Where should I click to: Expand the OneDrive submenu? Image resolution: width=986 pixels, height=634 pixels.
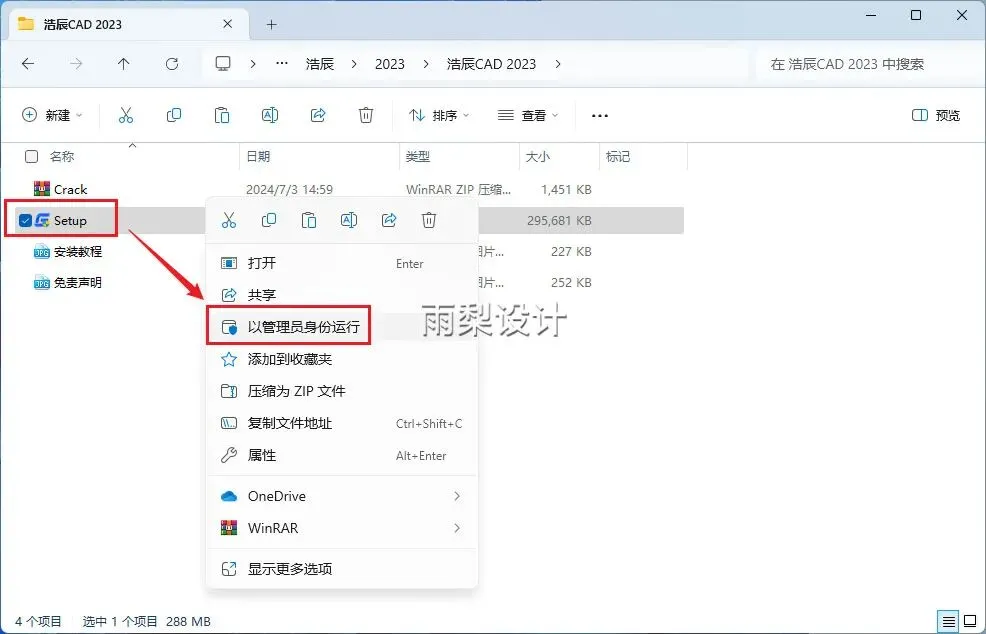click(457, 496)
